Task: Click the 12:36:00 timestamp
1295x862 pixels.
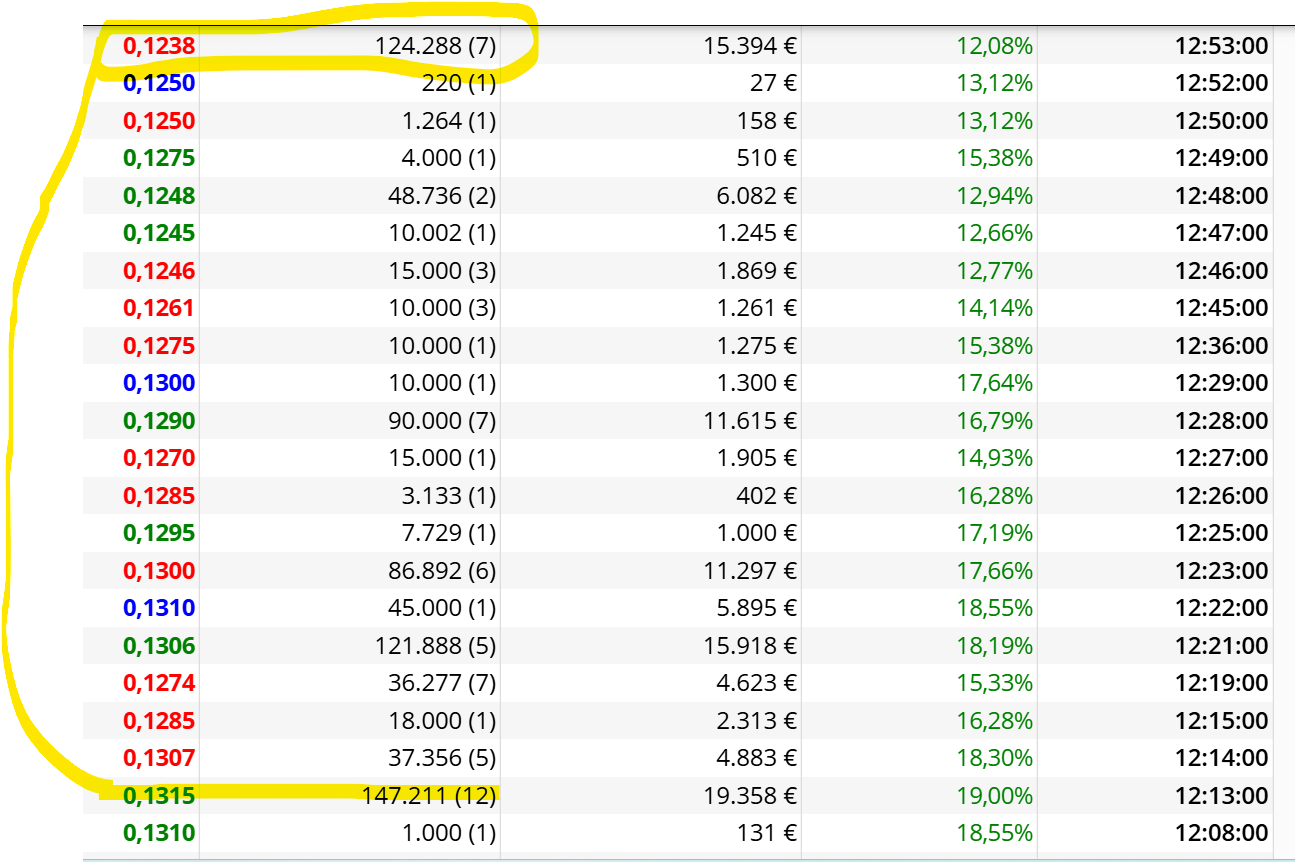Action: pos(1221,346)
